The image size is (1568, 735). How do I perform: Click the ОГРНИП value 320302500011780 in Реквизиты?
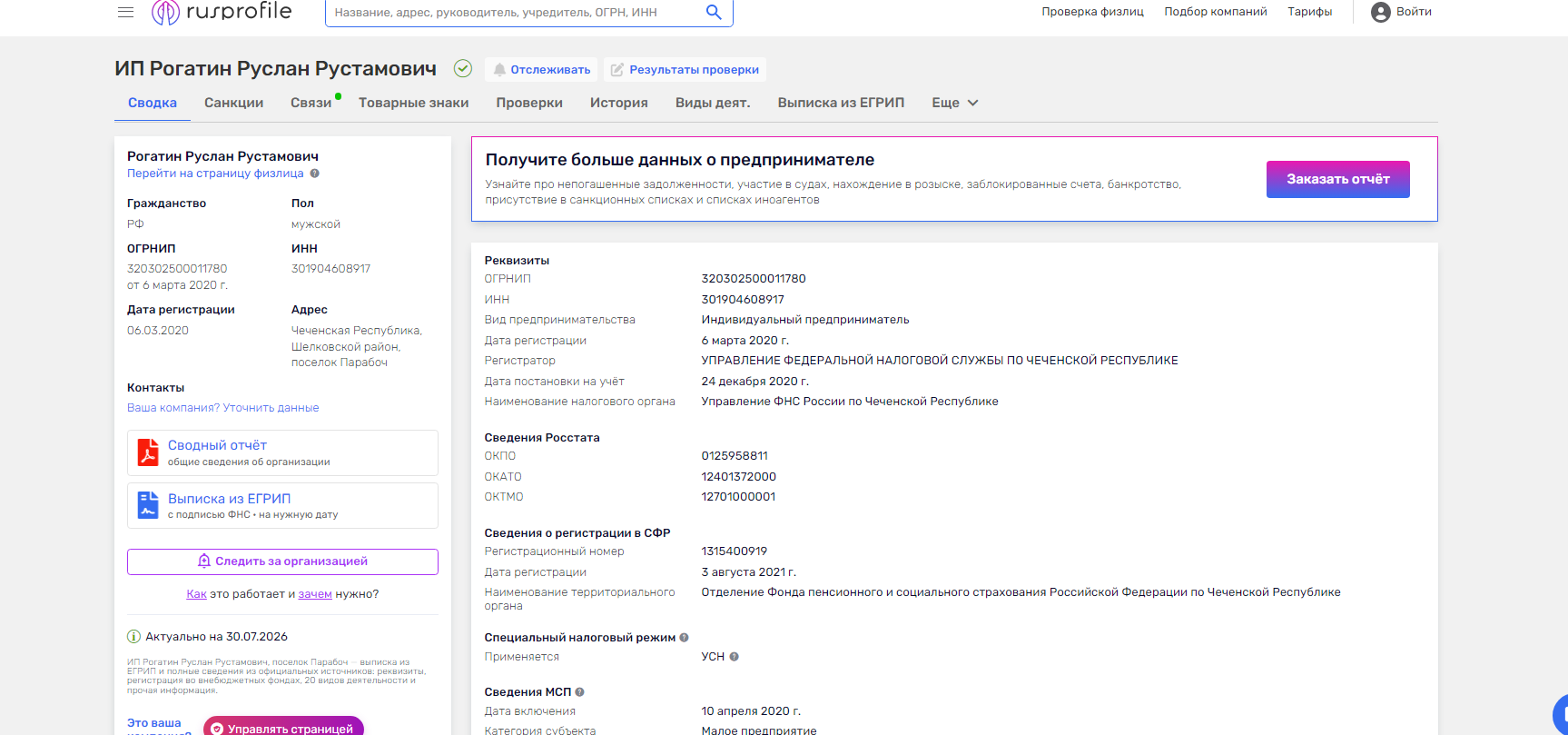754,279
